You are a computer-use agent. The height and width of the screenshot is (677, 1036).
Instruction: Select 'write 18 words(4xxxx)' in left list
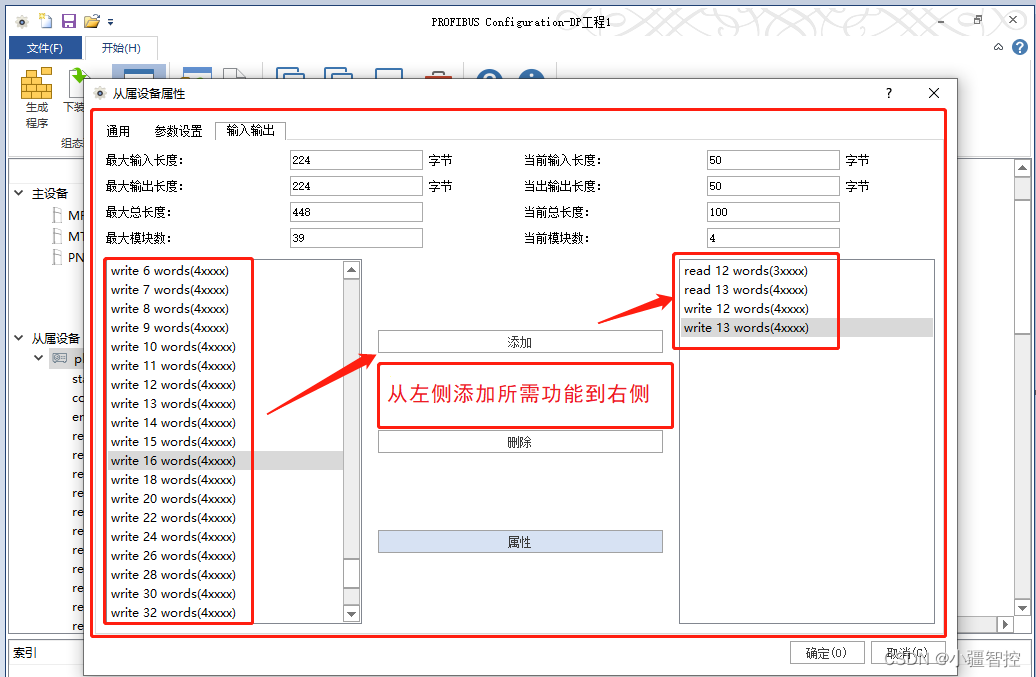pyautogui.click(x=225, y=480)
